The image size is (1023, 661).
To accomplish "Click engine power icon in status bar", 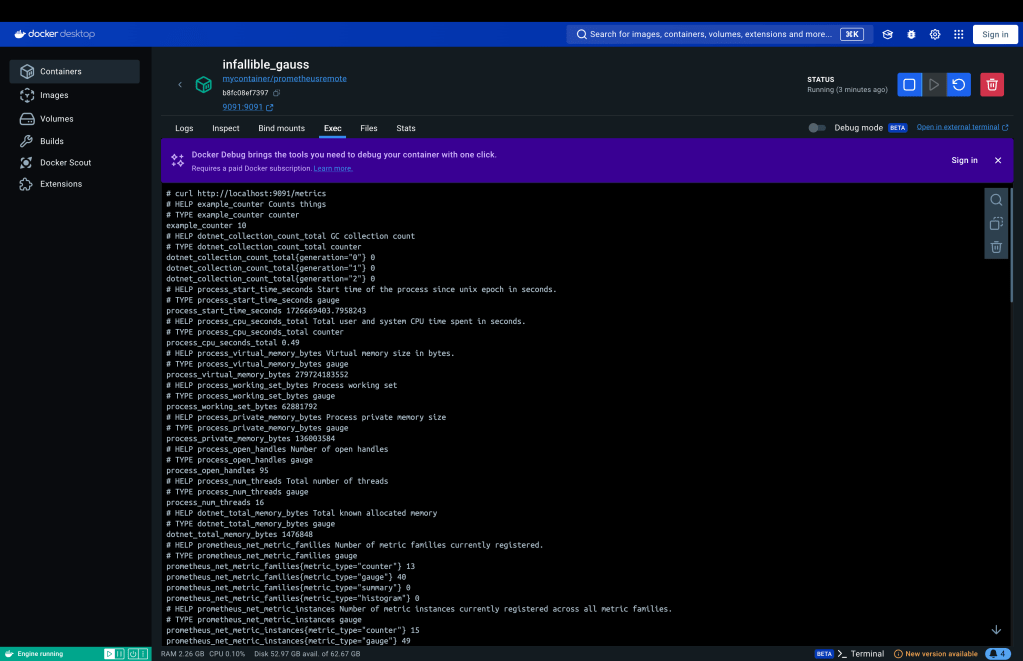I will point(132,654).
